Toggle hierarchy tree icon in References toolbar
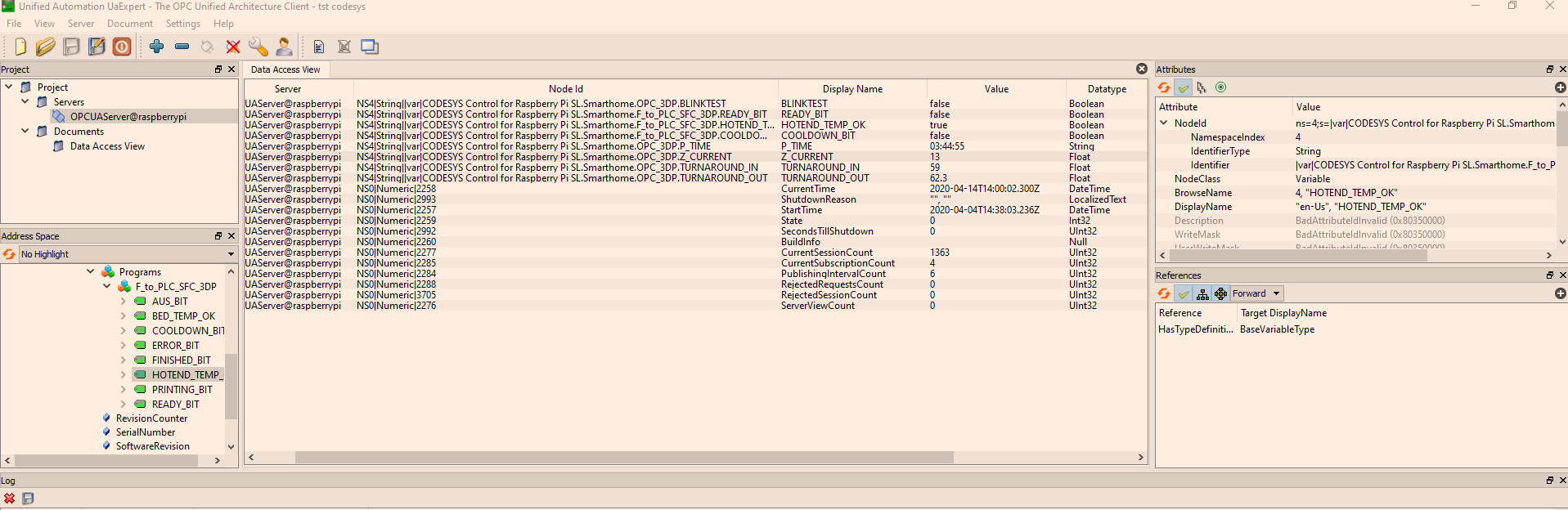 (x=1202, y=293)
